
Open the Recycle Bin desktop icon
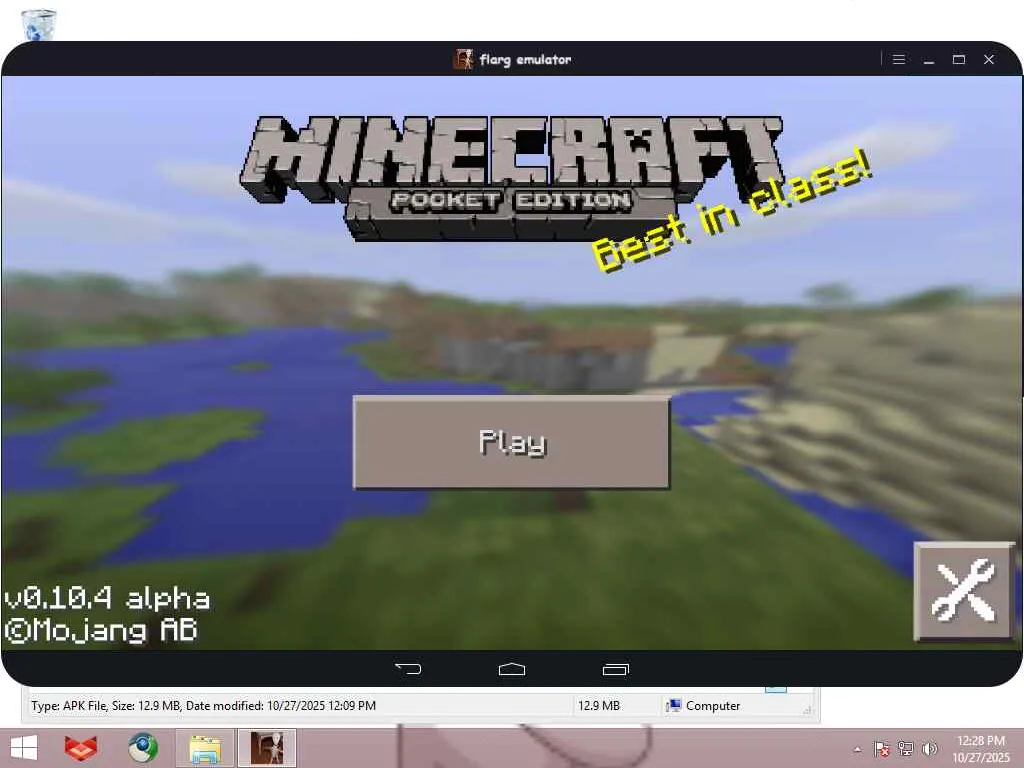(x=39, y=24)
